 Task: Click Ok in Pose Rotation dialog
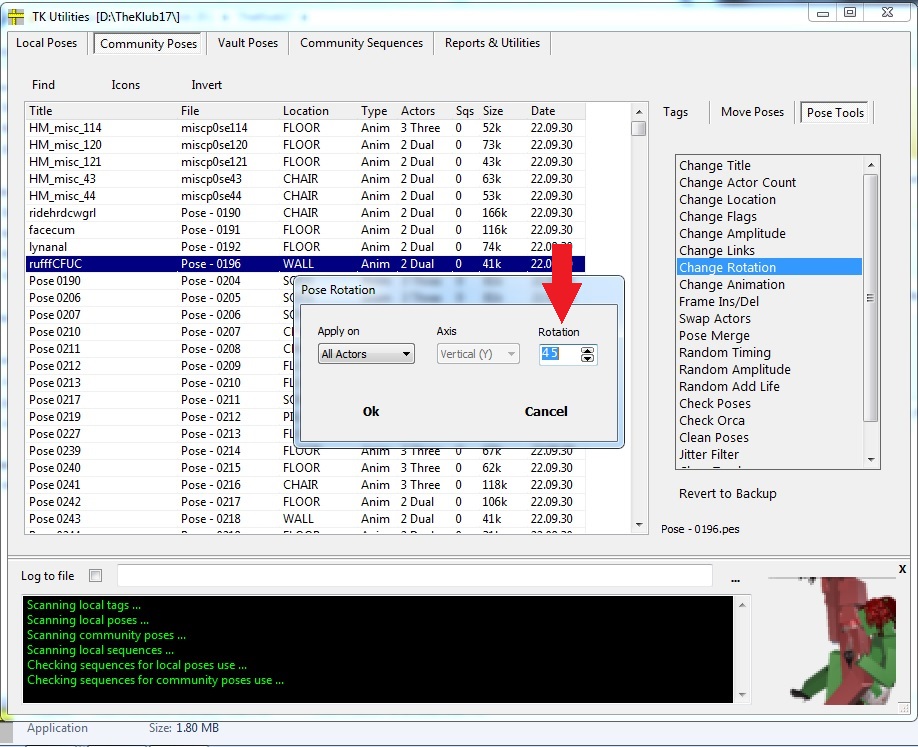click(x=371, y=412)
